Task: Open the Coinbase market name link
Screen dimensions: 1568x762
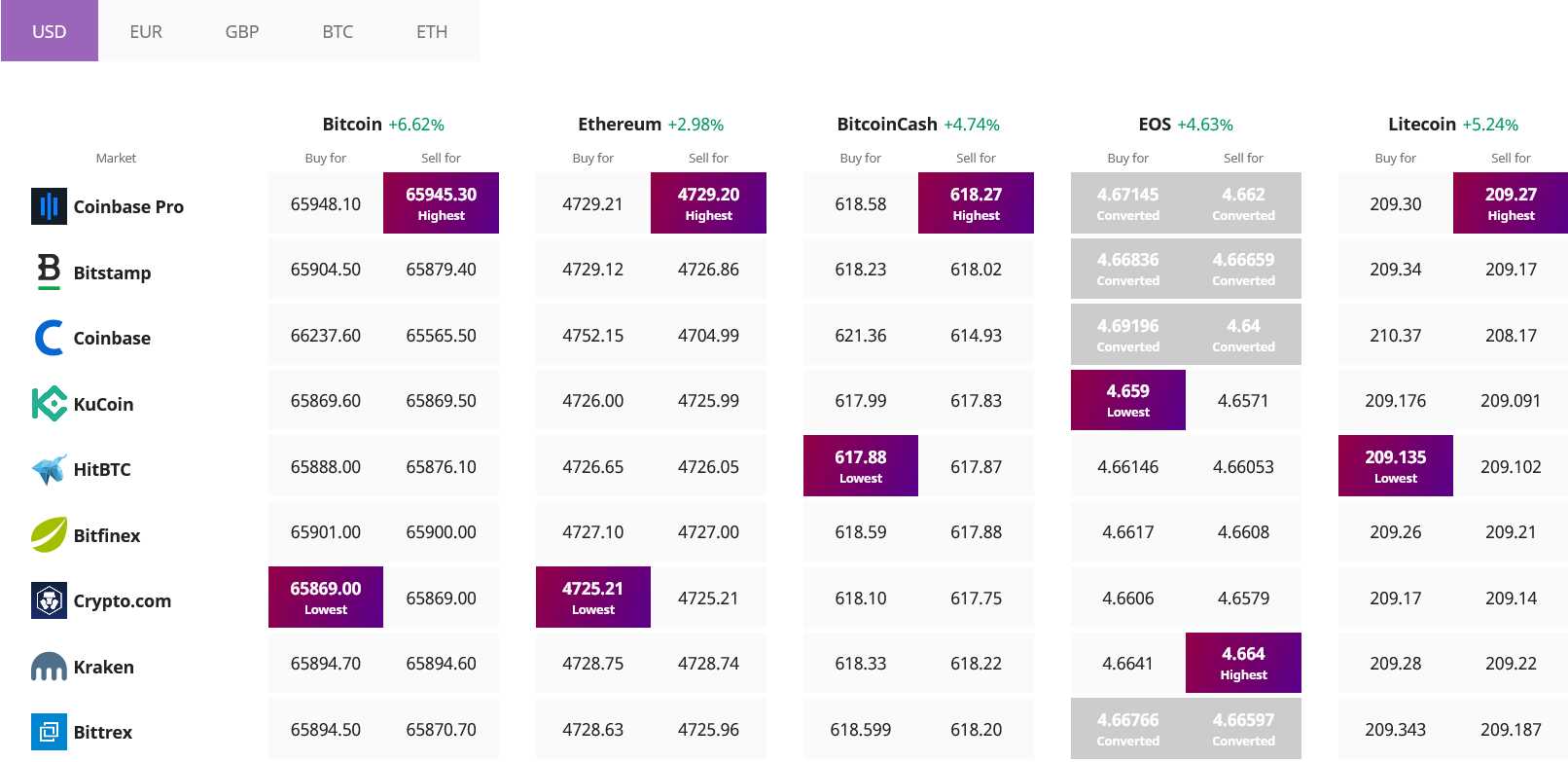Action: point(112,338)
